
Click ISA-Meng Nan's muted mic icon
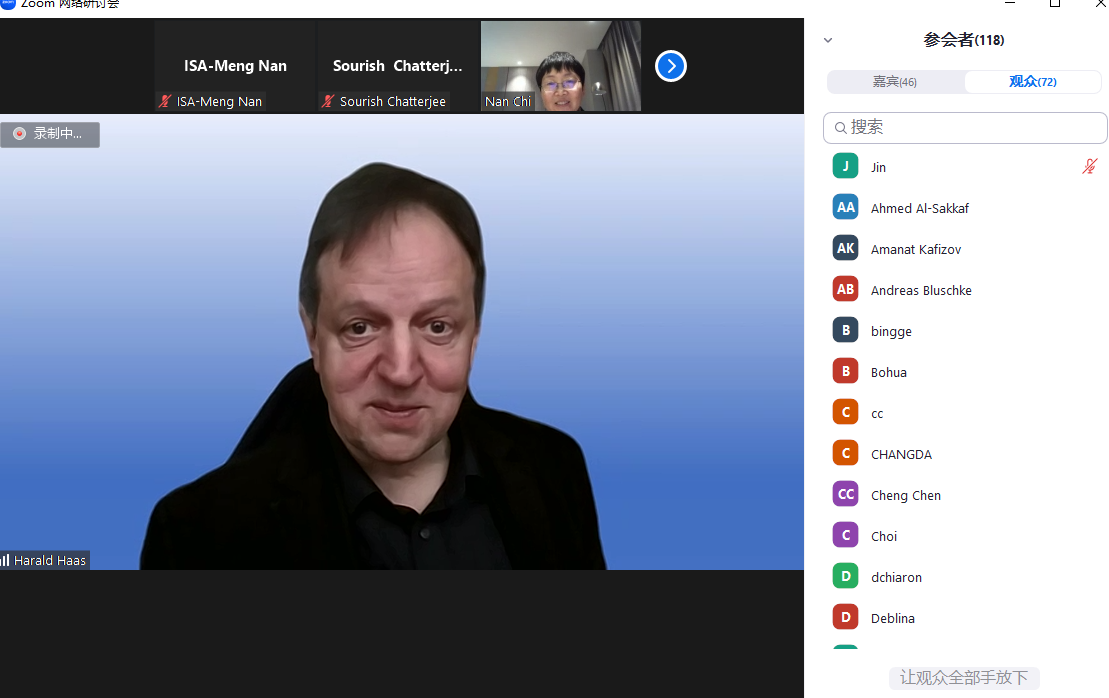[165, 101]
